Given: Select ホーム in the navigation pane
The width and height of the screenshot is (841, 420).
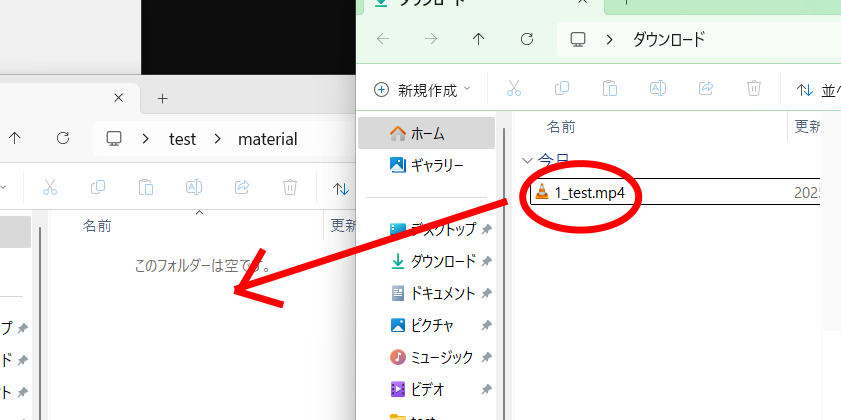Looking at the screenshot, I should click(426, 133).
